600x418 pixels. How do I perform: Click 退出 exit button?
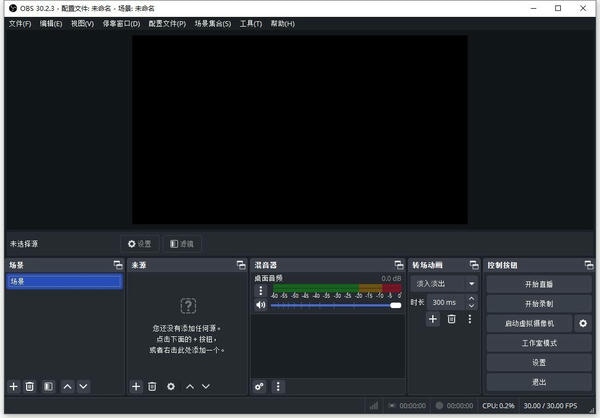pos(539,382)
